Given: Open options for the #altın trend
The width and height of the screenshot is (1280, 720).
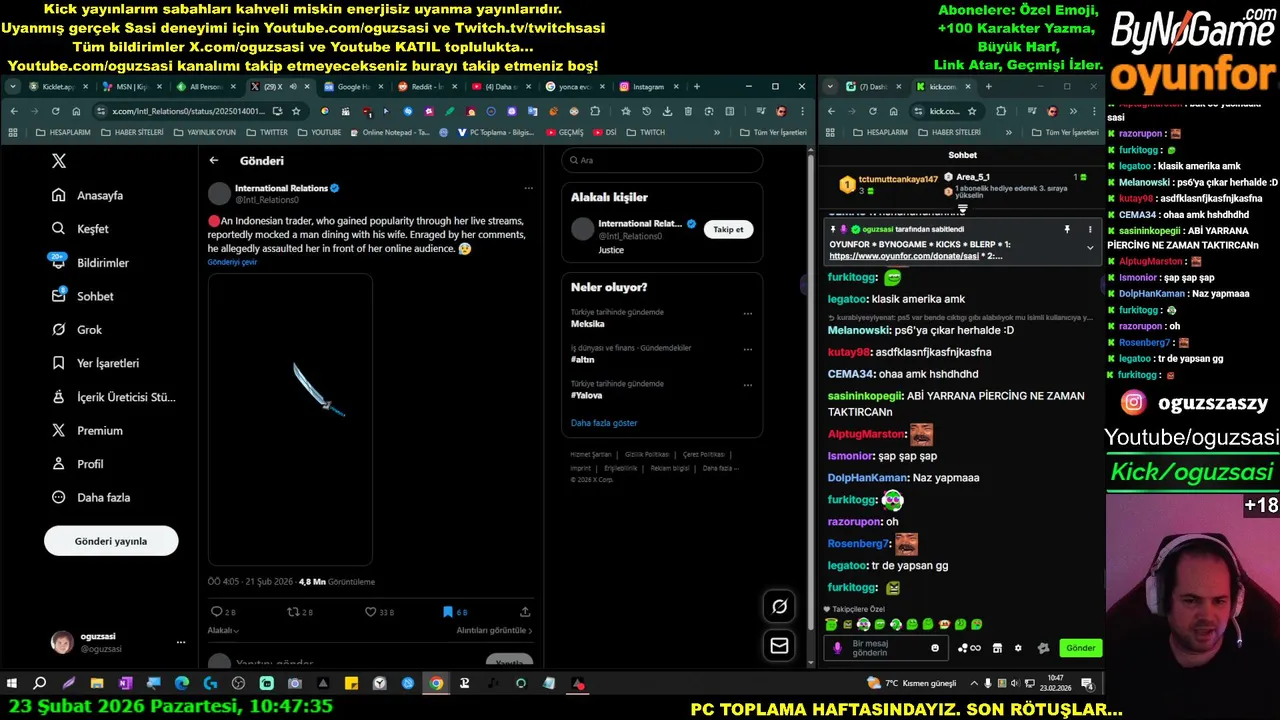Looking at the screenshot, I should pyautogui.click(x=747, y=349).
